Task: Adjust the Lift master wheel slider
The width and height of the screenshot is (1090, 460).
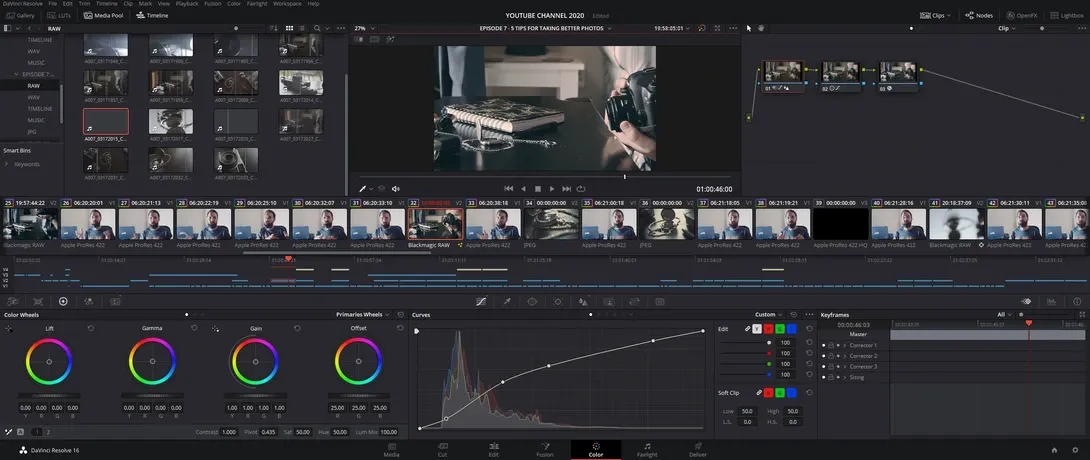Action: (x=49, y=396)
